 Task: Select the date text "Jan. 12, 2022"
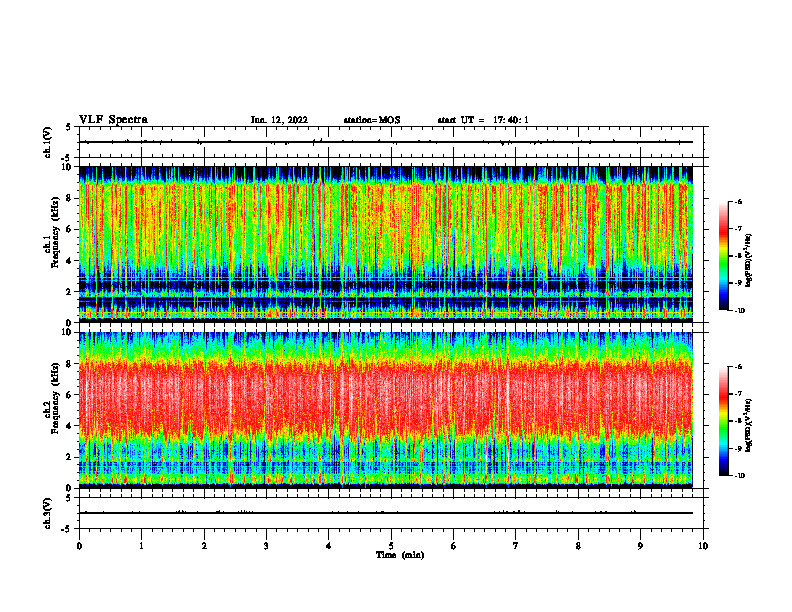point(279,120)
